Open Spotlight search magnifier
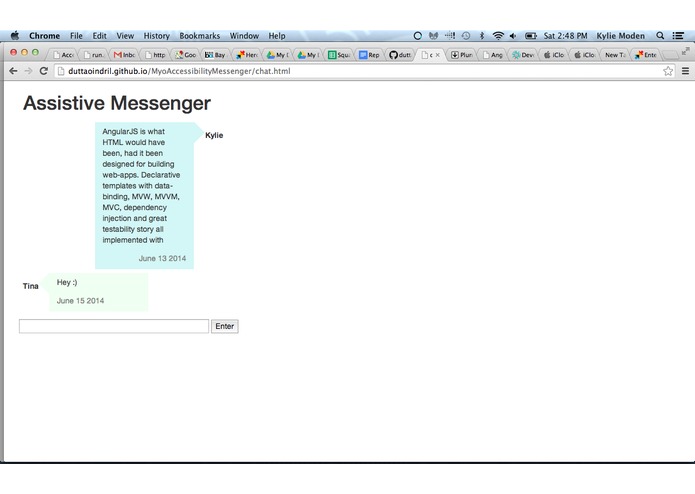The image size is (695, 494). point(660,35)
